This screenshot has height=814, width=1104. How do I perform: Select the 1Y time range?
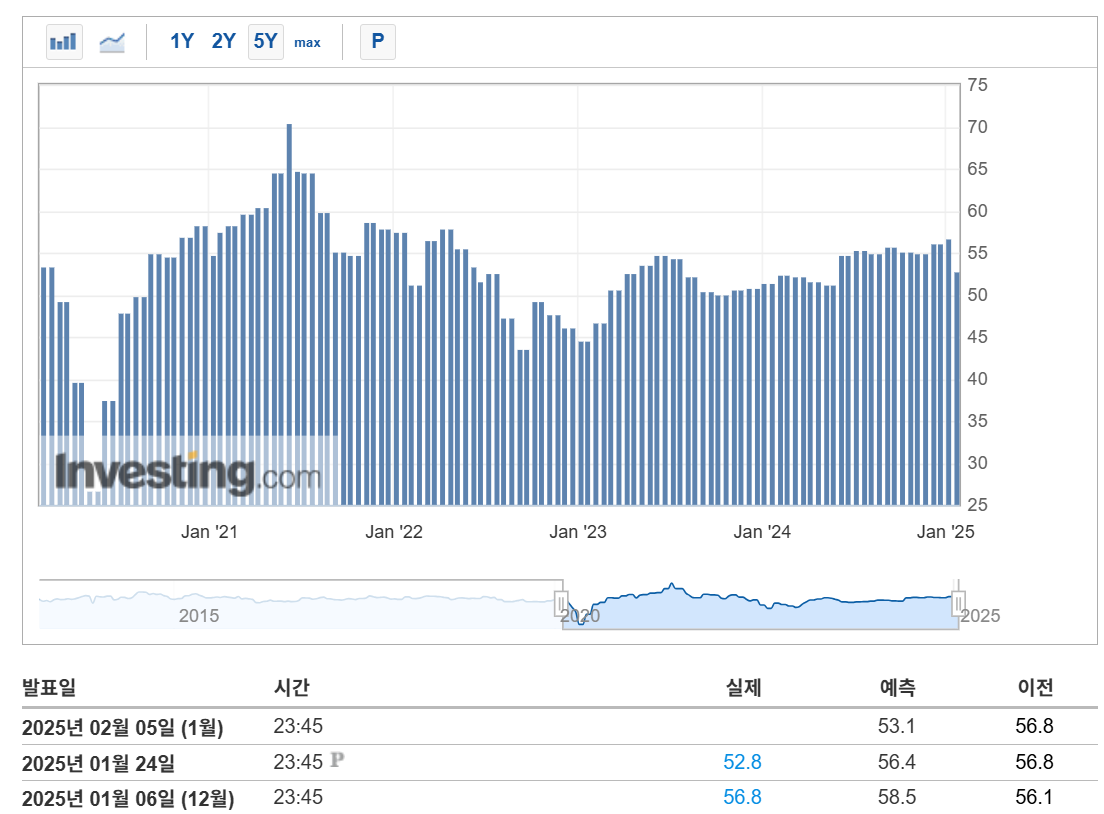coord(182,42)
